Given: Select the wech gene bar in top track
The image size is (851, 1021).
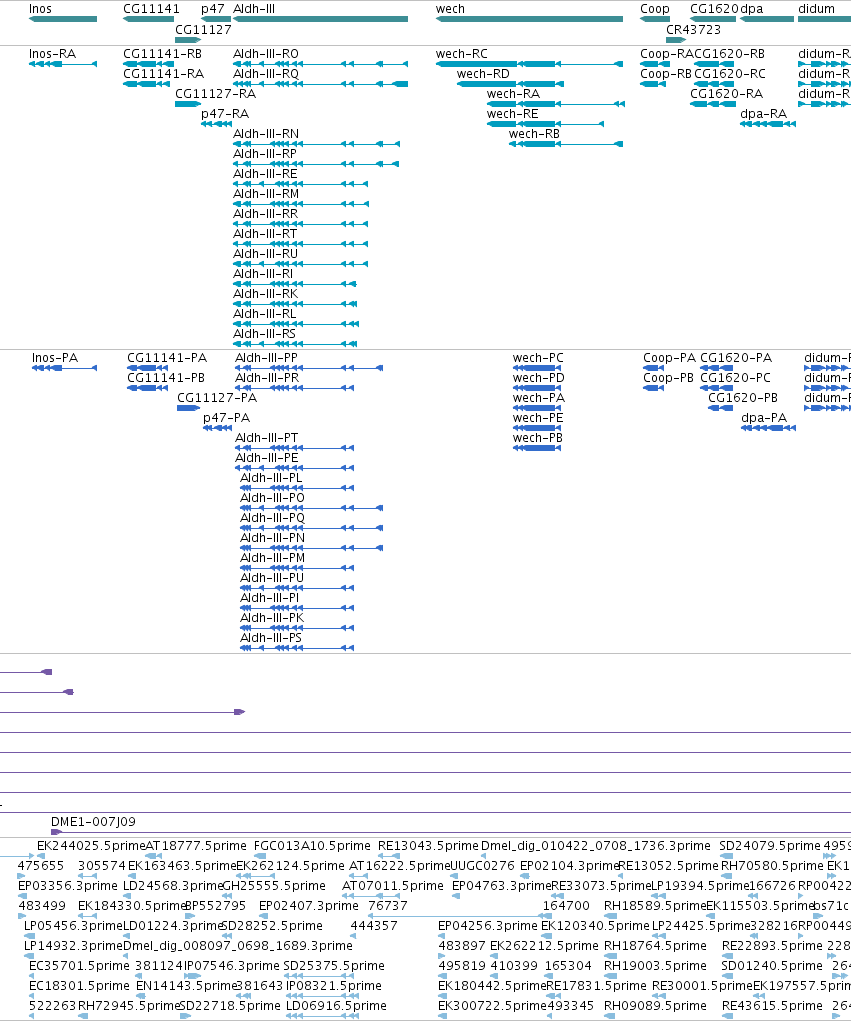Looking at the screenshot, I should pos(529,19).
